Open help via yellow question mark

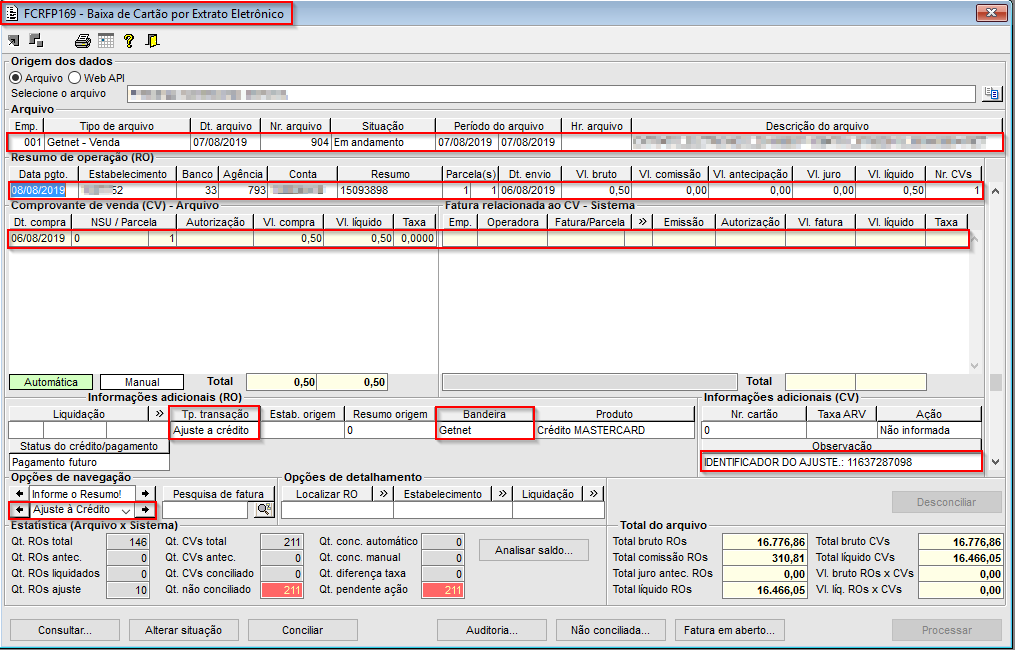click(129, 41)
